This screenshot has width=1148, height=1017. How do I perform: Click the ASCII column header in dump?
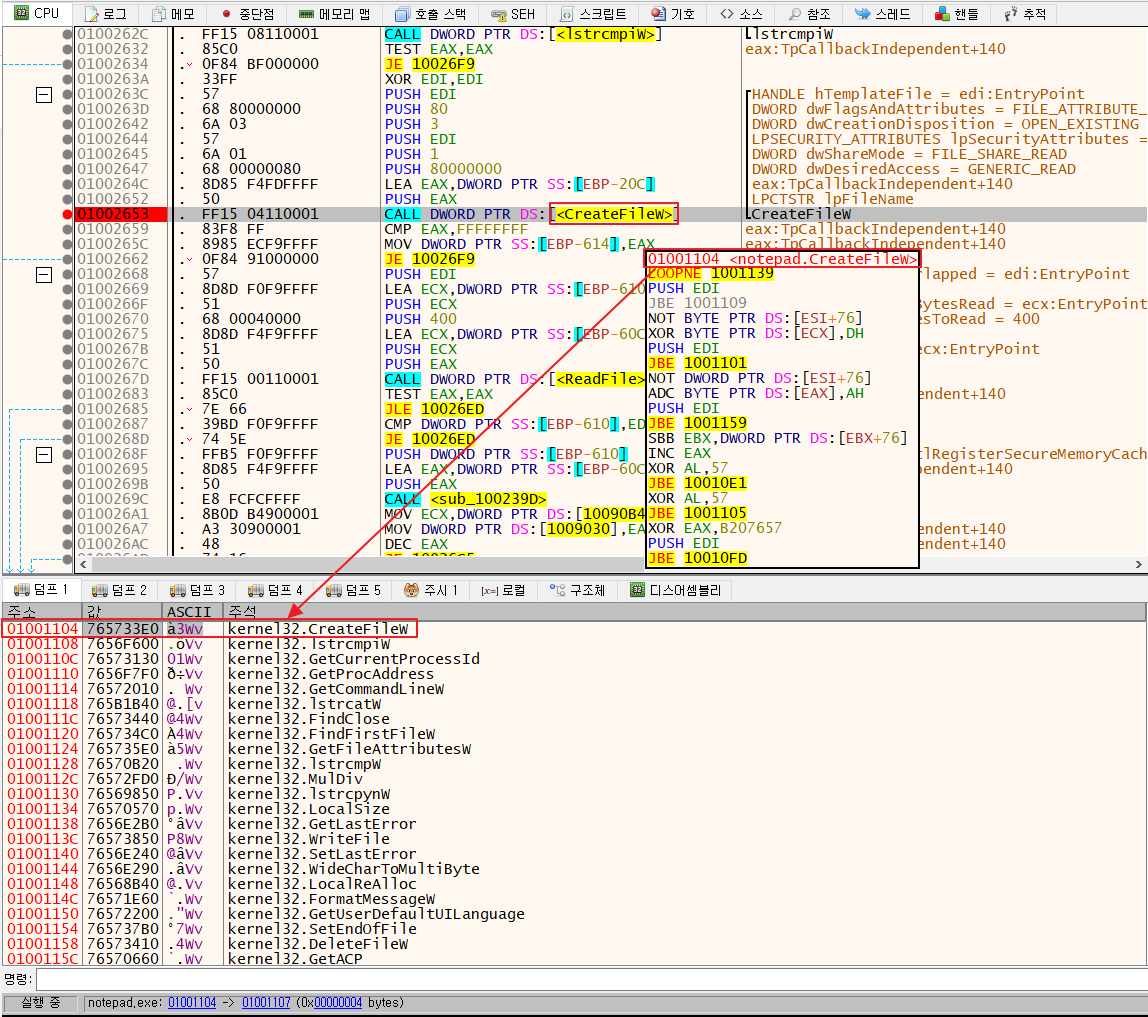point(193,611)
